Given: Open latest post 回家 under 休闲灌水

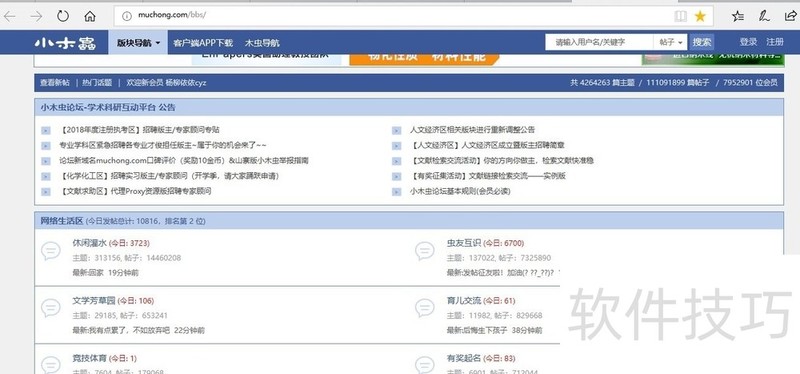Looking at the screenshot, I should 95,273.
